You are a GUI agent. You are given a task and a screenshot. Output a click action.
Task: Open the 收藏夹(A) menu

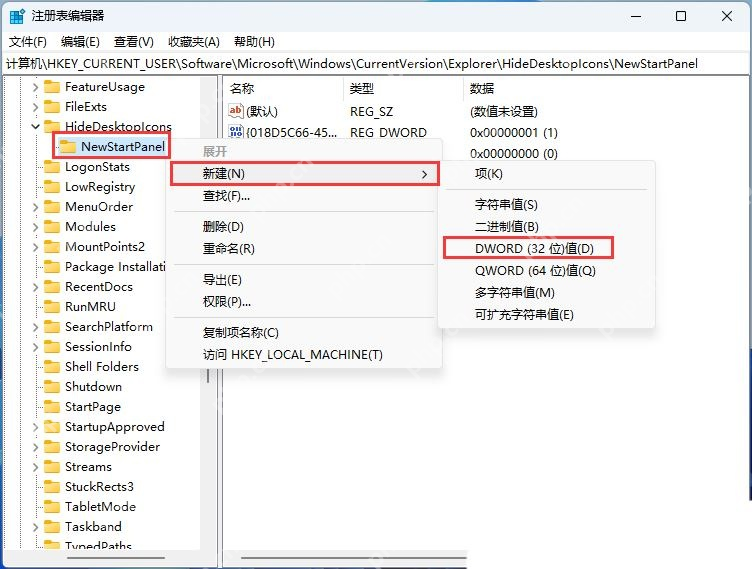pyautogui.click(x=194, y=42)
